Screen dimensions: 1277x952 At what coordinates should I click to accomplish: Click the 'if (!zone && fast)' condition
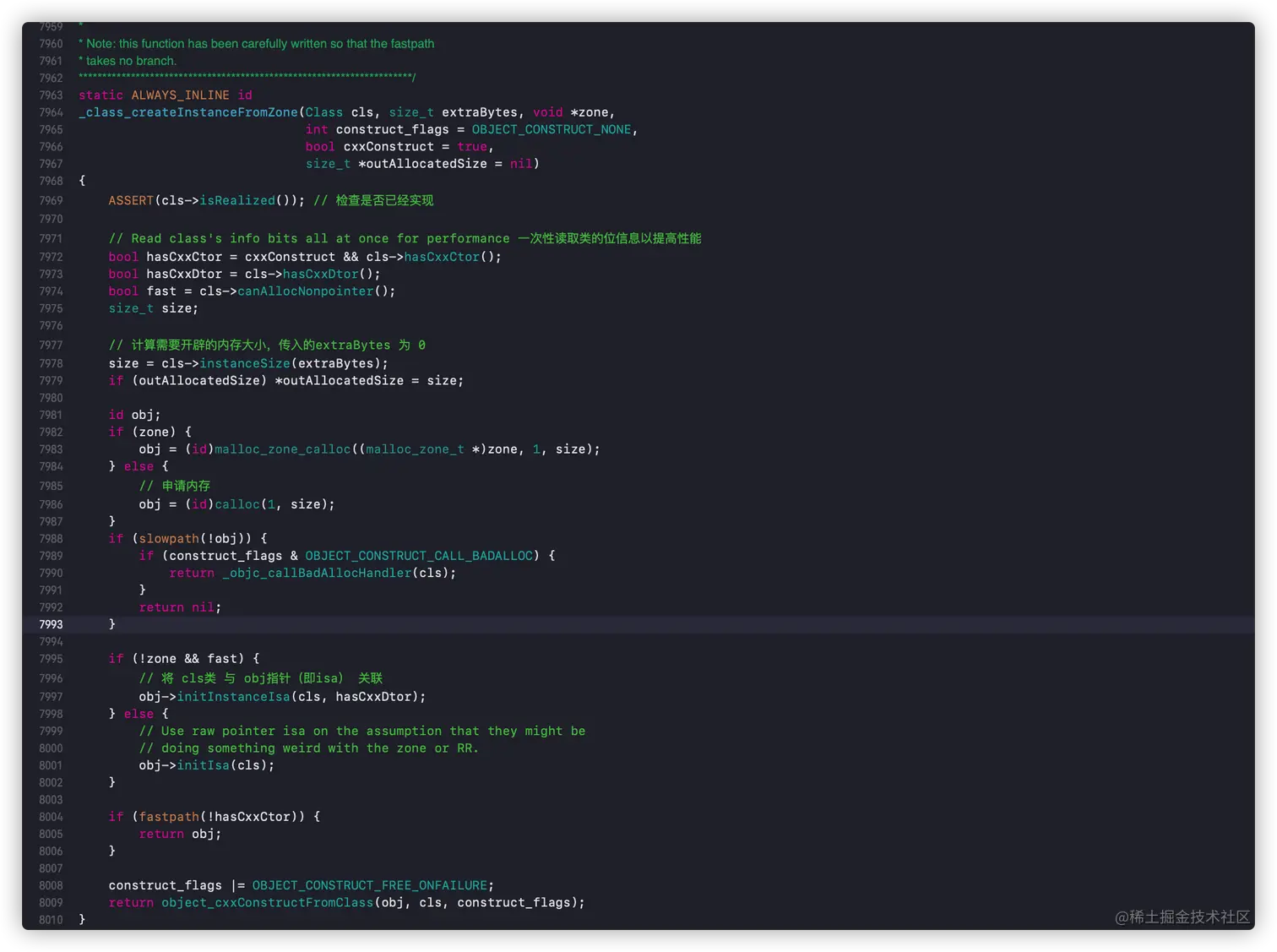pos(184,659)
